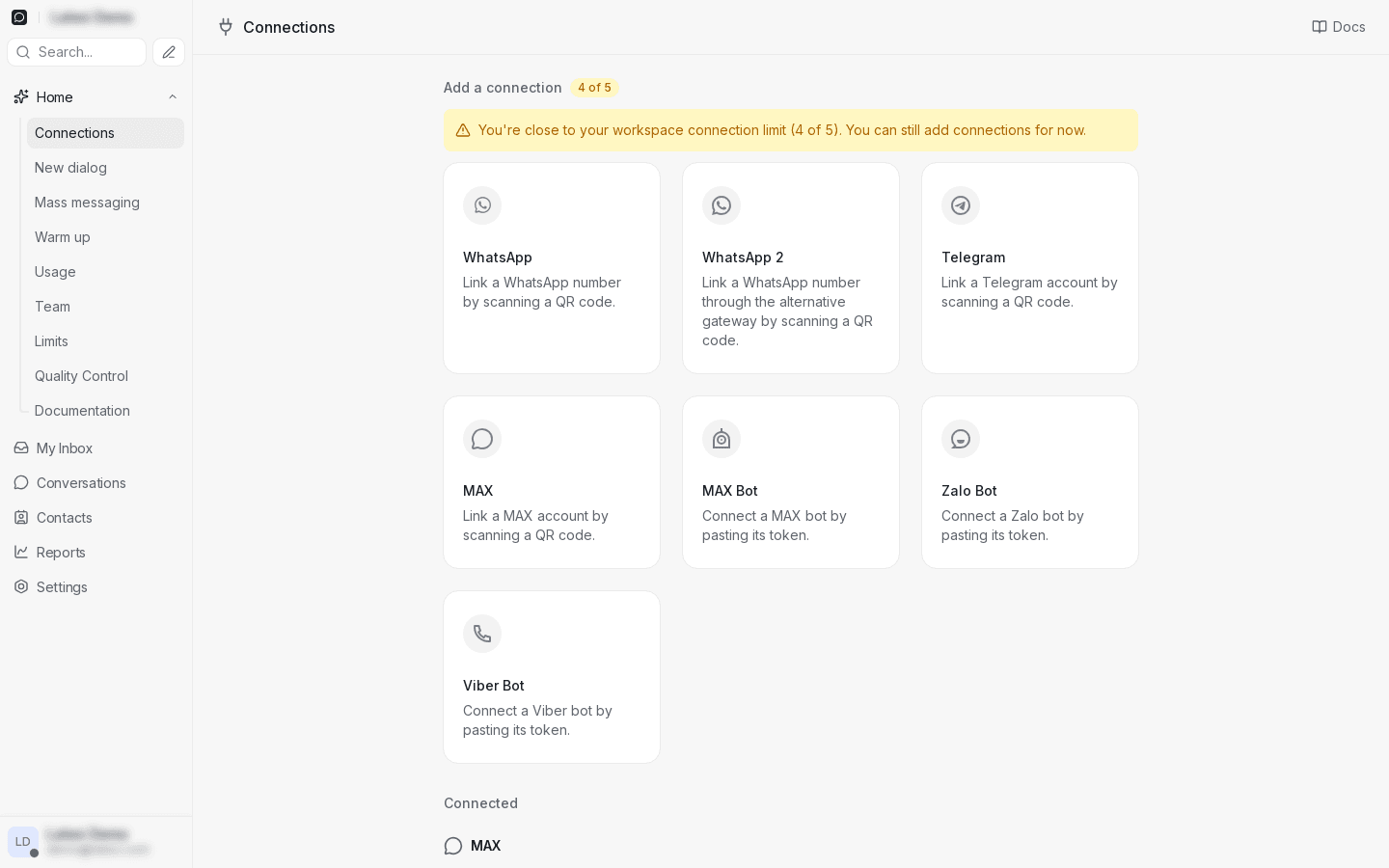Click the Settings gear icon

[x=21, y=586]
